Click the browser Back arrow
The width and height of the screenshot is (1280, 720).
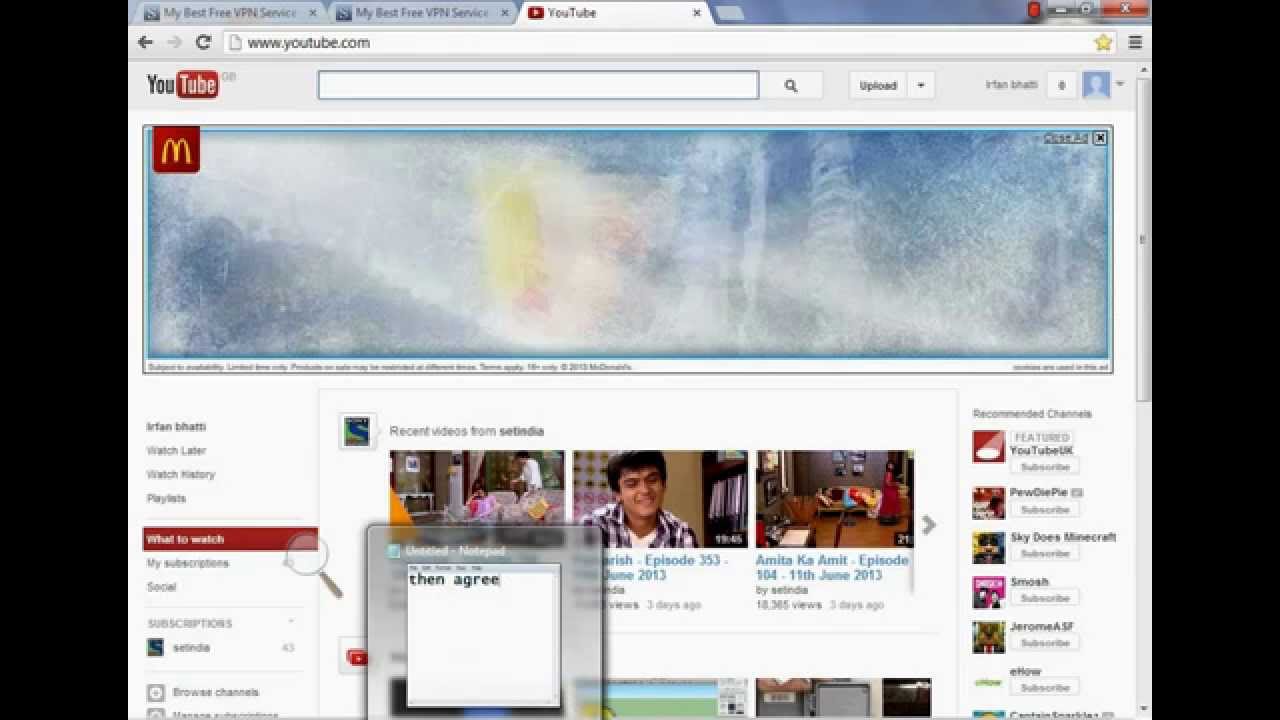pos(146,42)
